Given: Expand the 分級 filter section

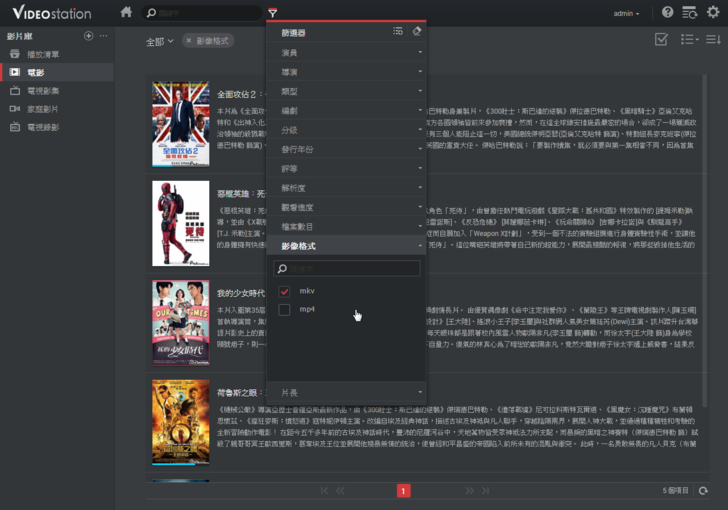Looking at the screenshot, I should point(346,130).
